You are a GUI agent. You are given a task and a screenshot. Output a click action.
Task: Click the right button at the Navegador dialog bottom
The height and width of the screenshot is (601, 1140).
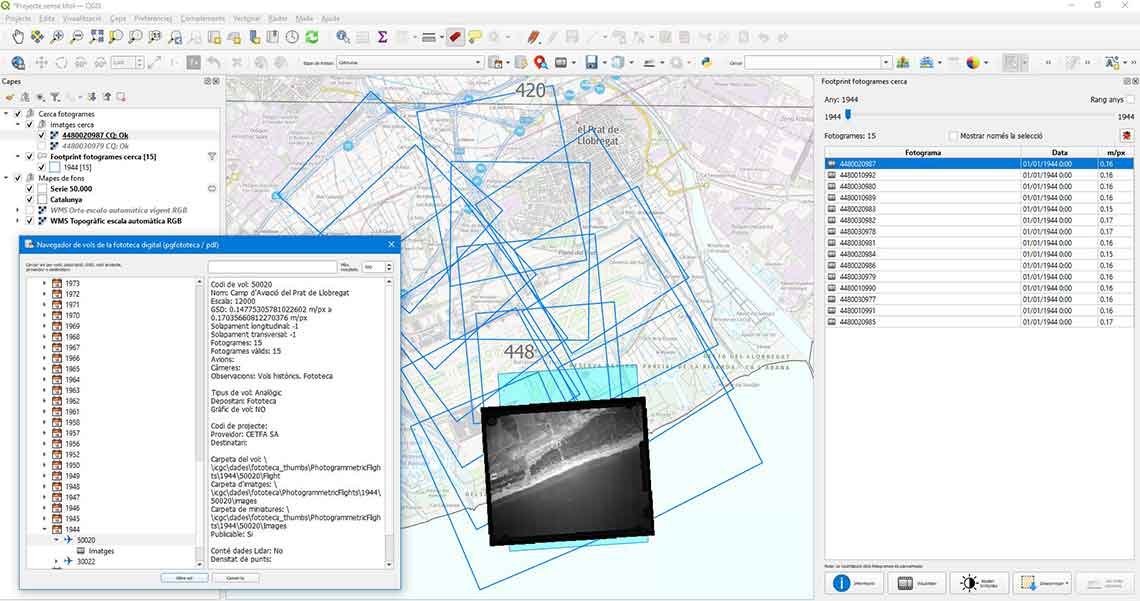tap(236, 578)
